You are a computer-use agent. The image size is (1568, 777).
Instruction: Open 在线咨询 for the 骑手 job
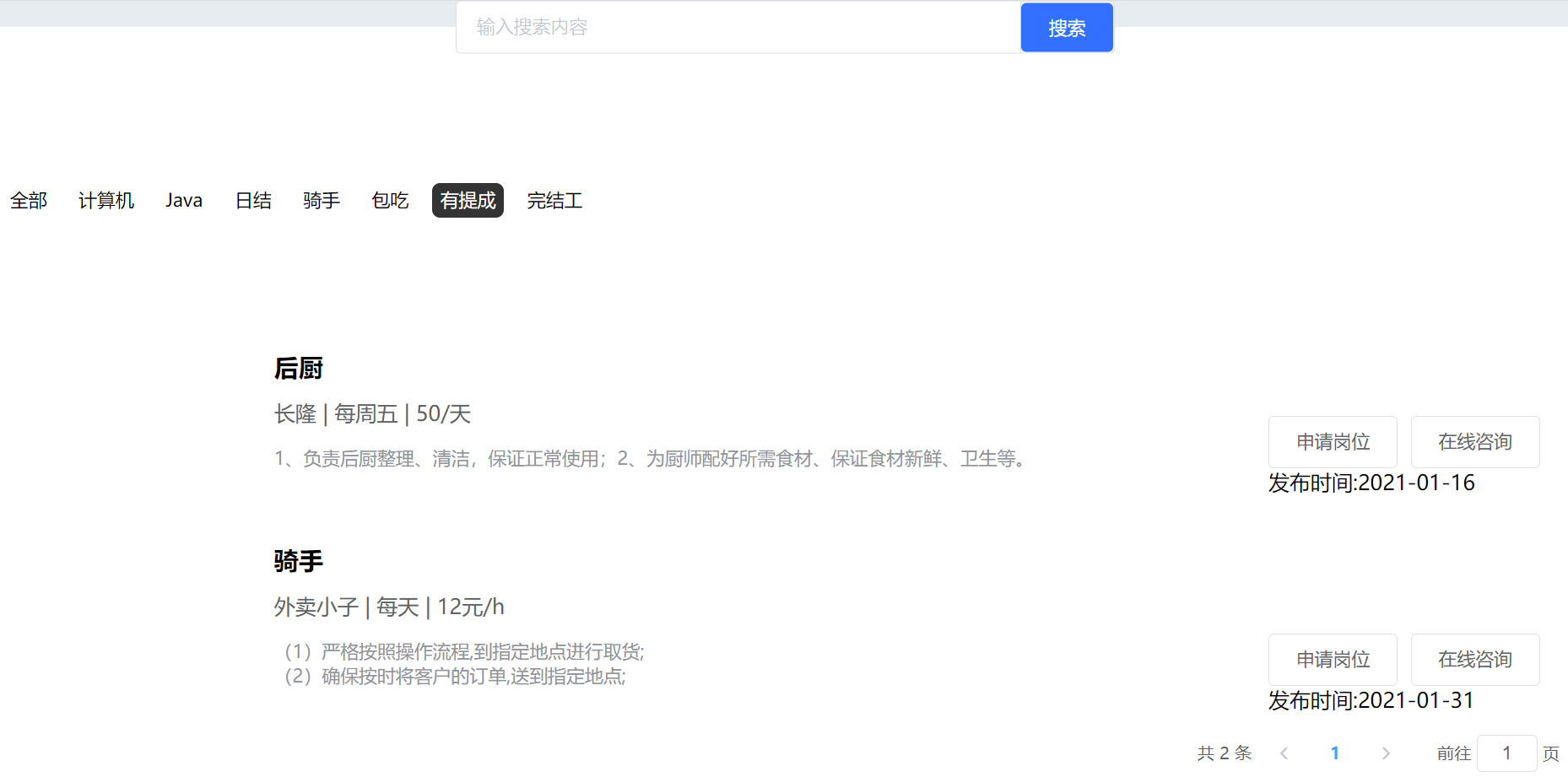pyautogui.click(x=1475, y=660)
